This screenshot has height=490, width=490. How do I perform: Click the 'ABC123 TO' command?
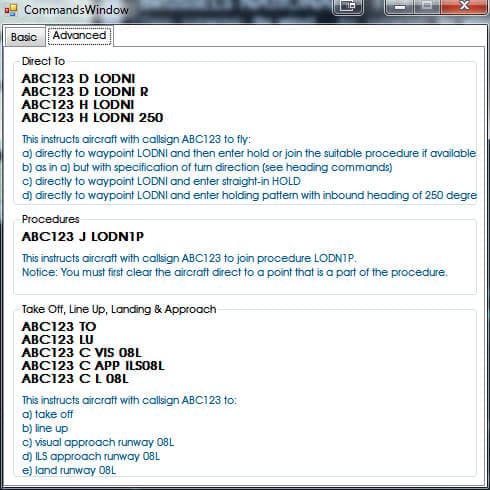[59, 327]
